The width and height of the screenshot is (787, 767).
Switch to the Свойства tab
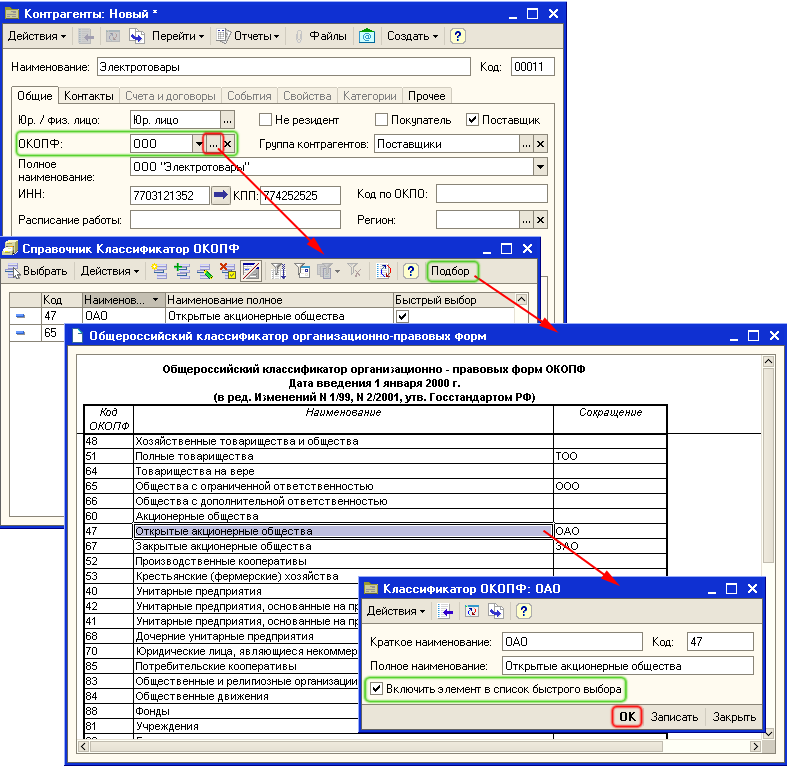[307, 96]
